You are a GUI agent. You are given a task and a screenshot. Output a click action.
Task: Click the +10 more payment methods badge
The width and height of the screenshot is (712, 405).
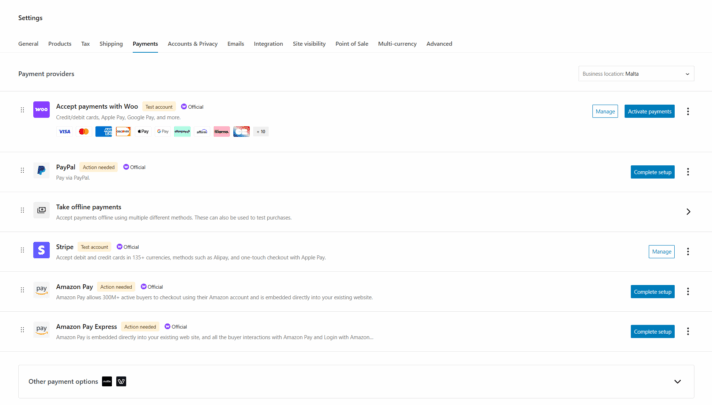pos(261,132)
